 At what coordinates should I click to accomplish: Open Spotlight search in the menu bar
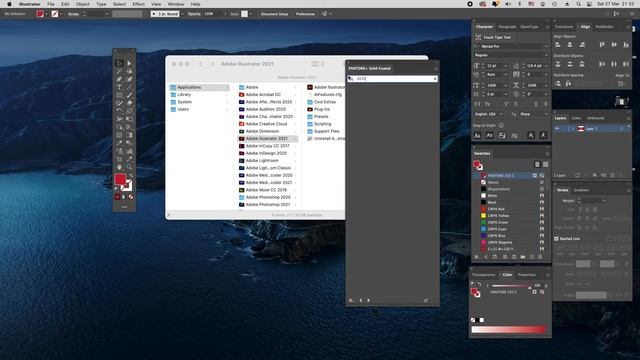tap(578, 4)
